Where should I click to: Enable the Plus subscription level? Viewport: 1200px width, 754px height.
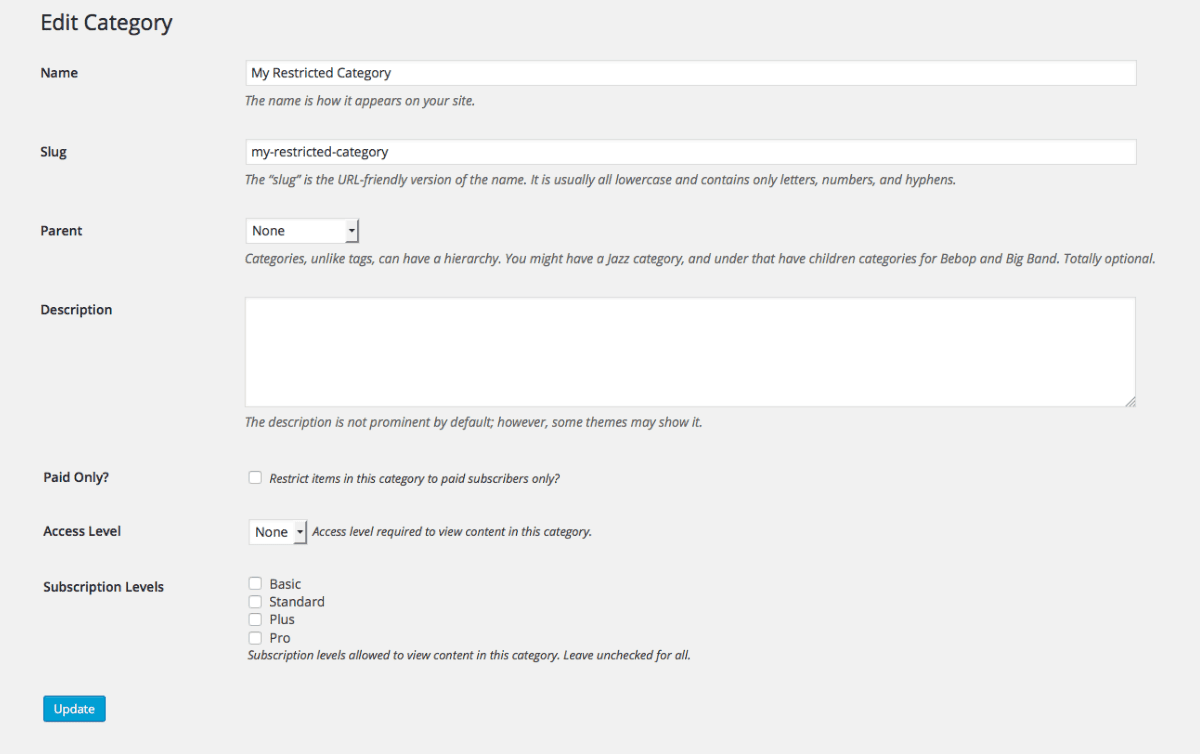pyautogui.click(x=255, y=619)
